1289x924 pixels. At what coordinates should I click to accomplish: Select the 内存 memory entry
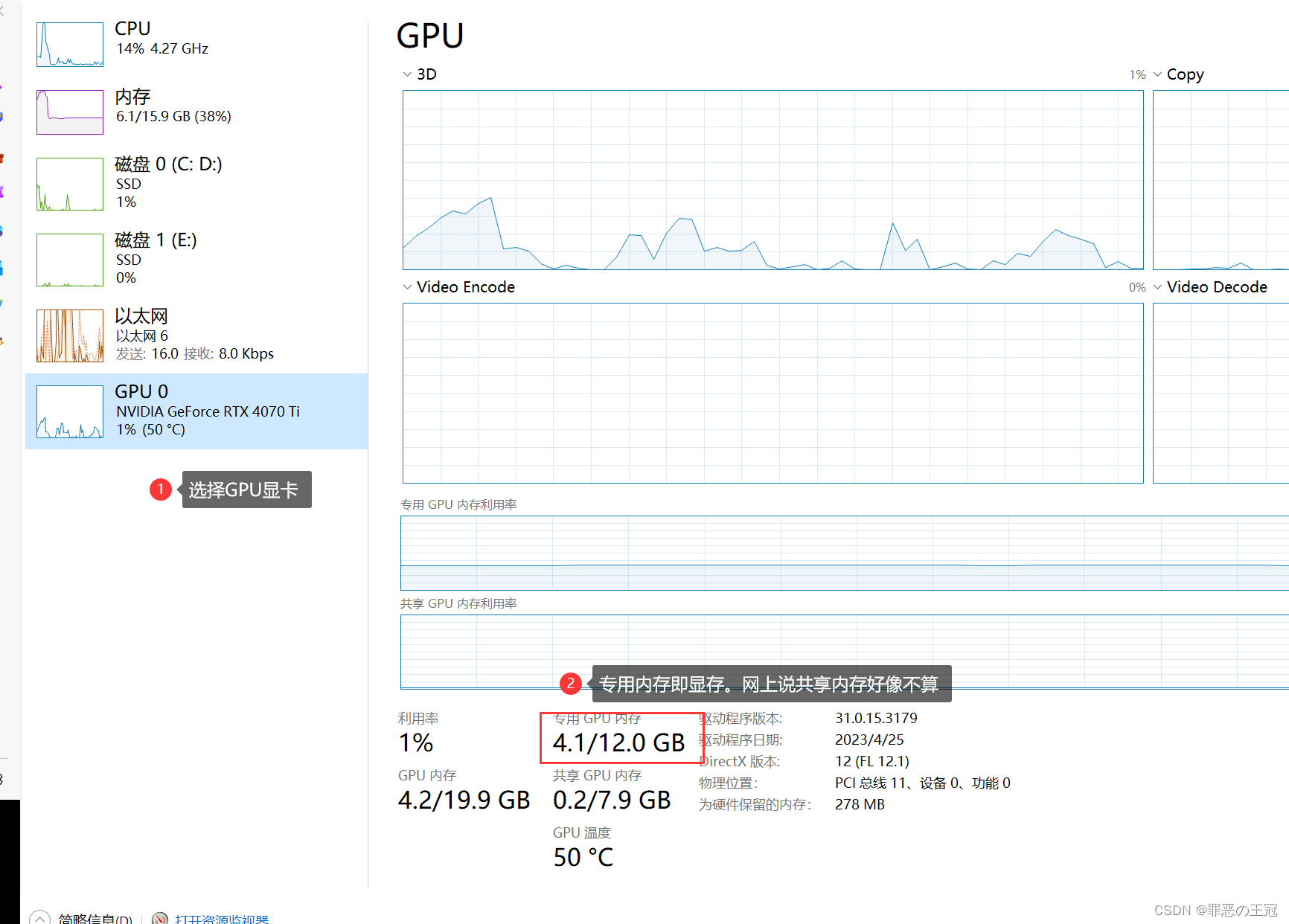196,112
